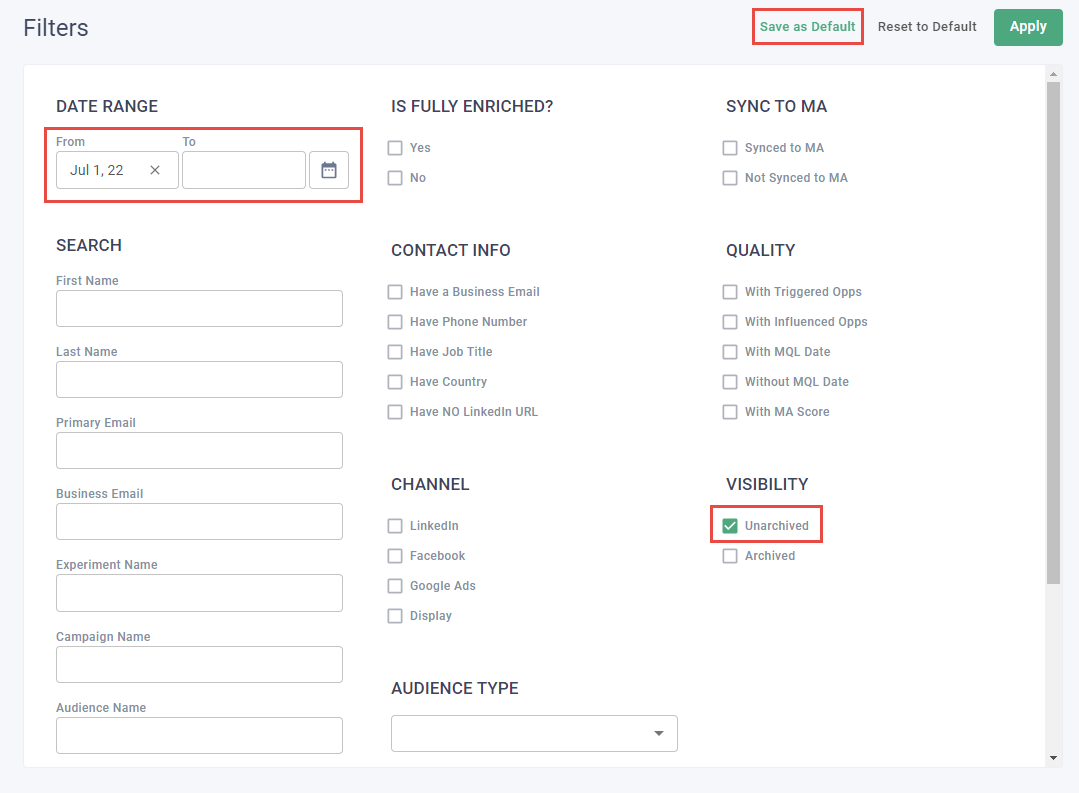Expand the Audience Type dropdown
Viewport: 1079px width, 793px height.
[534, 733]
